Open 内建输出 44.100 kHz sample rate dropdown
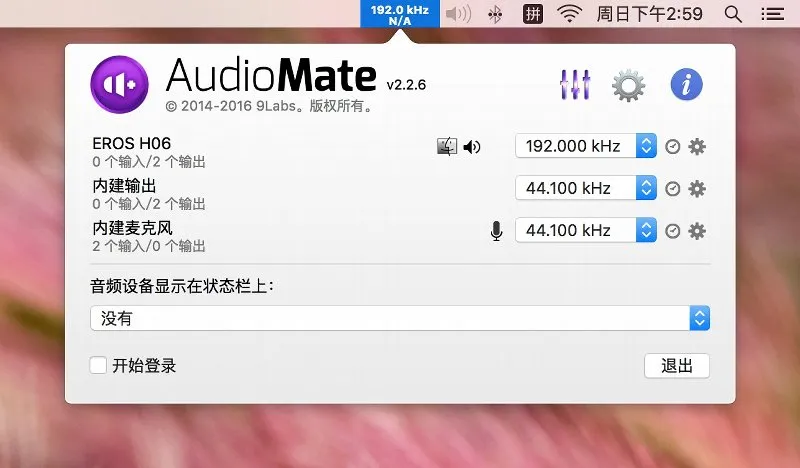This screenshot has width=800, height=468. click(586, 188)
